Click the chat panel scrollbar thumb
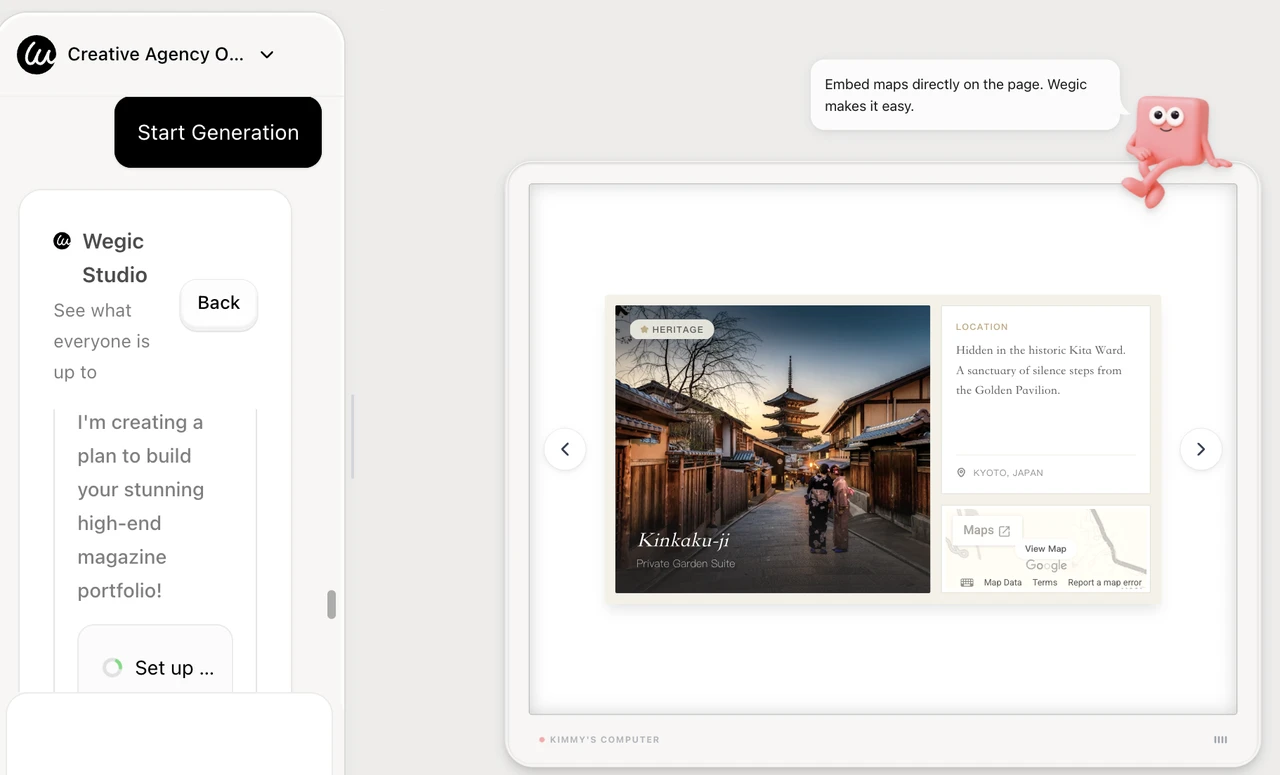This screenshot has height=775, width=1280. click(x=330, y=604)
